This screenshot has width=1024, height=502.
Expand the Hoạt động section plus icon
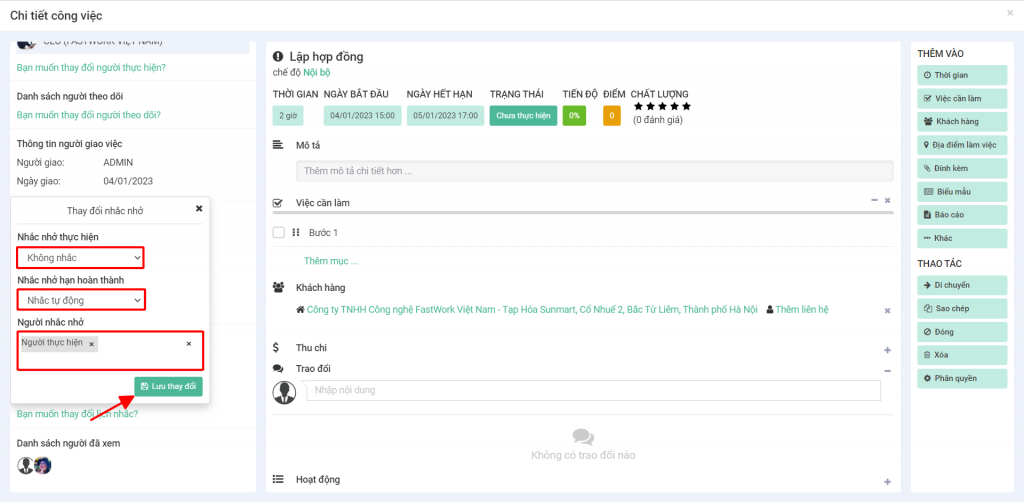coord(887,482)
